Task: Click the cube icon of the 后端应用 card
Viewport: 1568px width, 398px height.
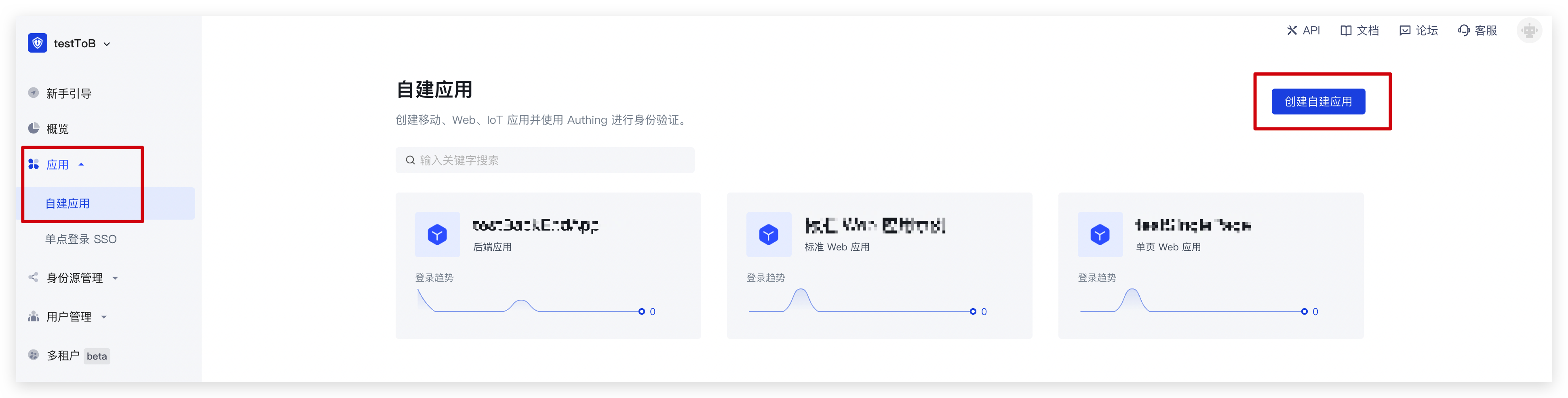Action: coord(437,235)
